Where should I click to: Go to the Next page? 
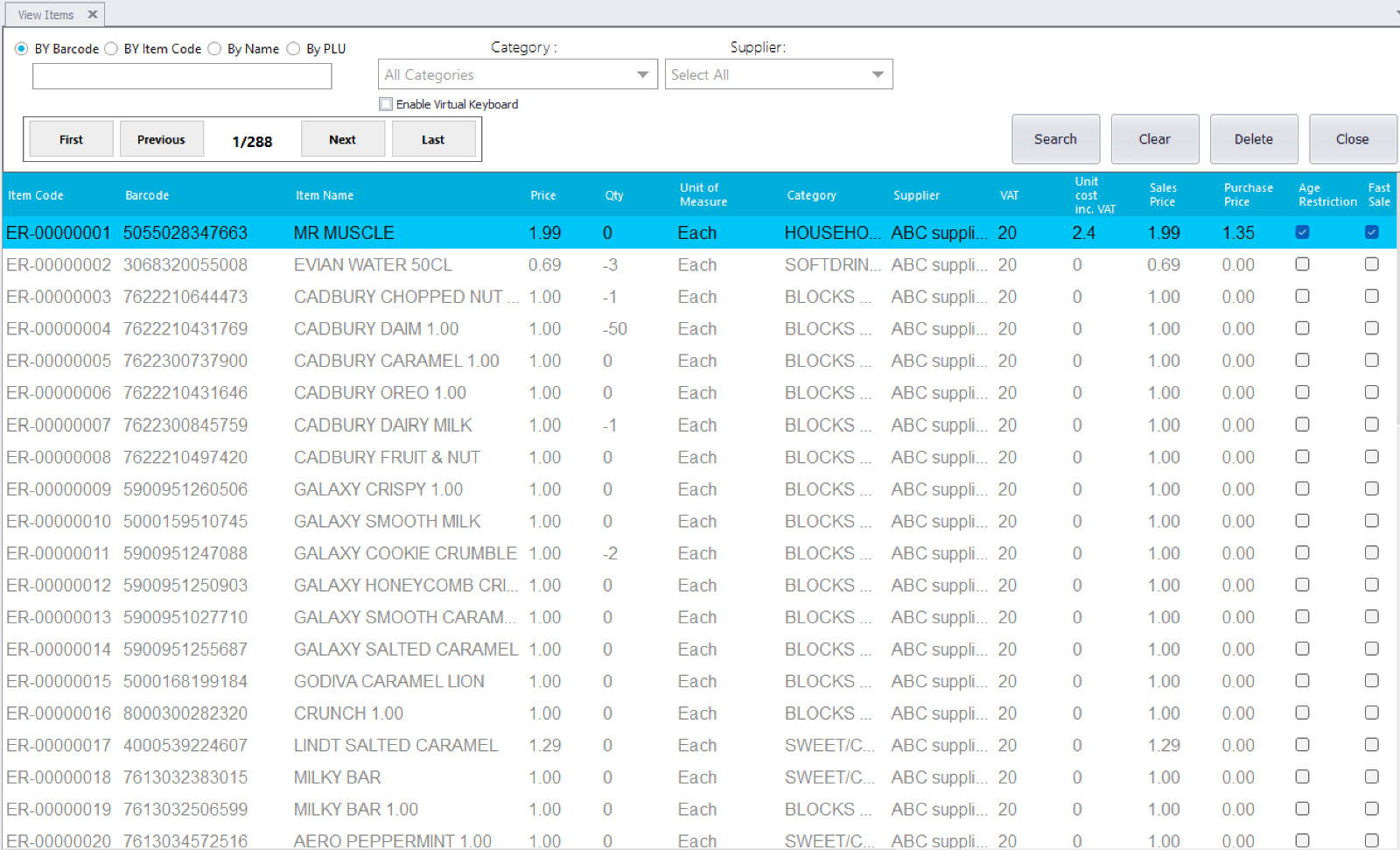tap(342, 139)
